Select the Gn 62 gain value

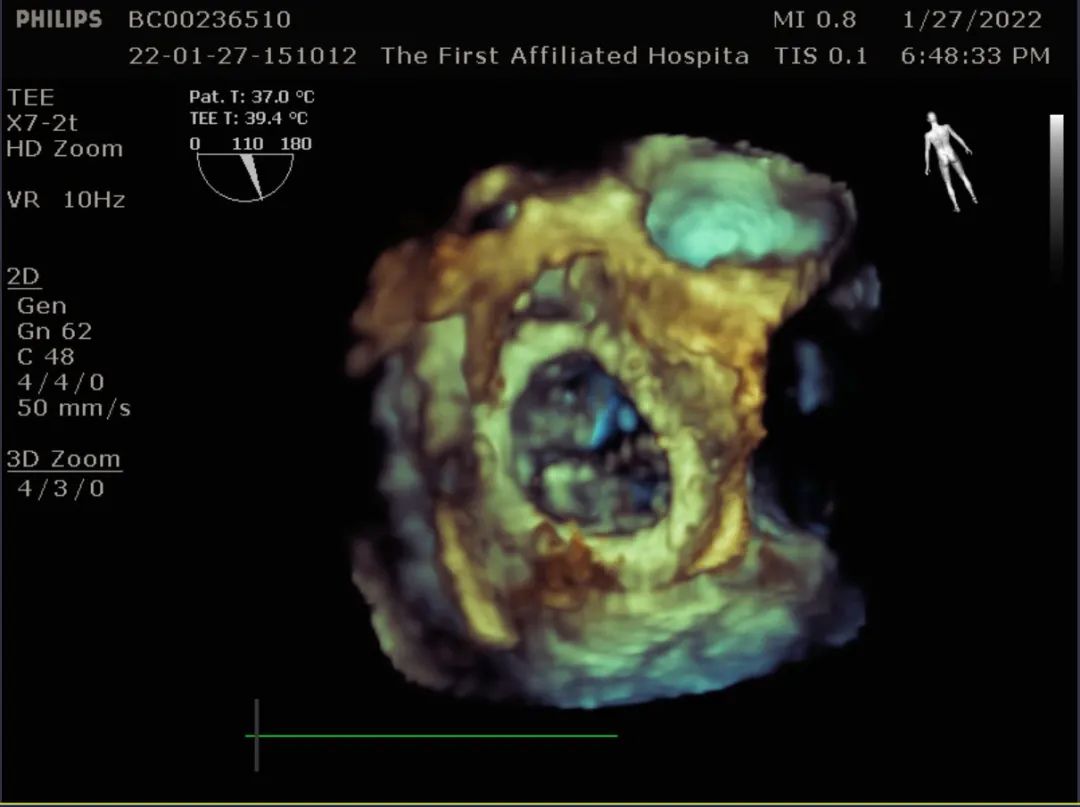click(x=55, y=331)
